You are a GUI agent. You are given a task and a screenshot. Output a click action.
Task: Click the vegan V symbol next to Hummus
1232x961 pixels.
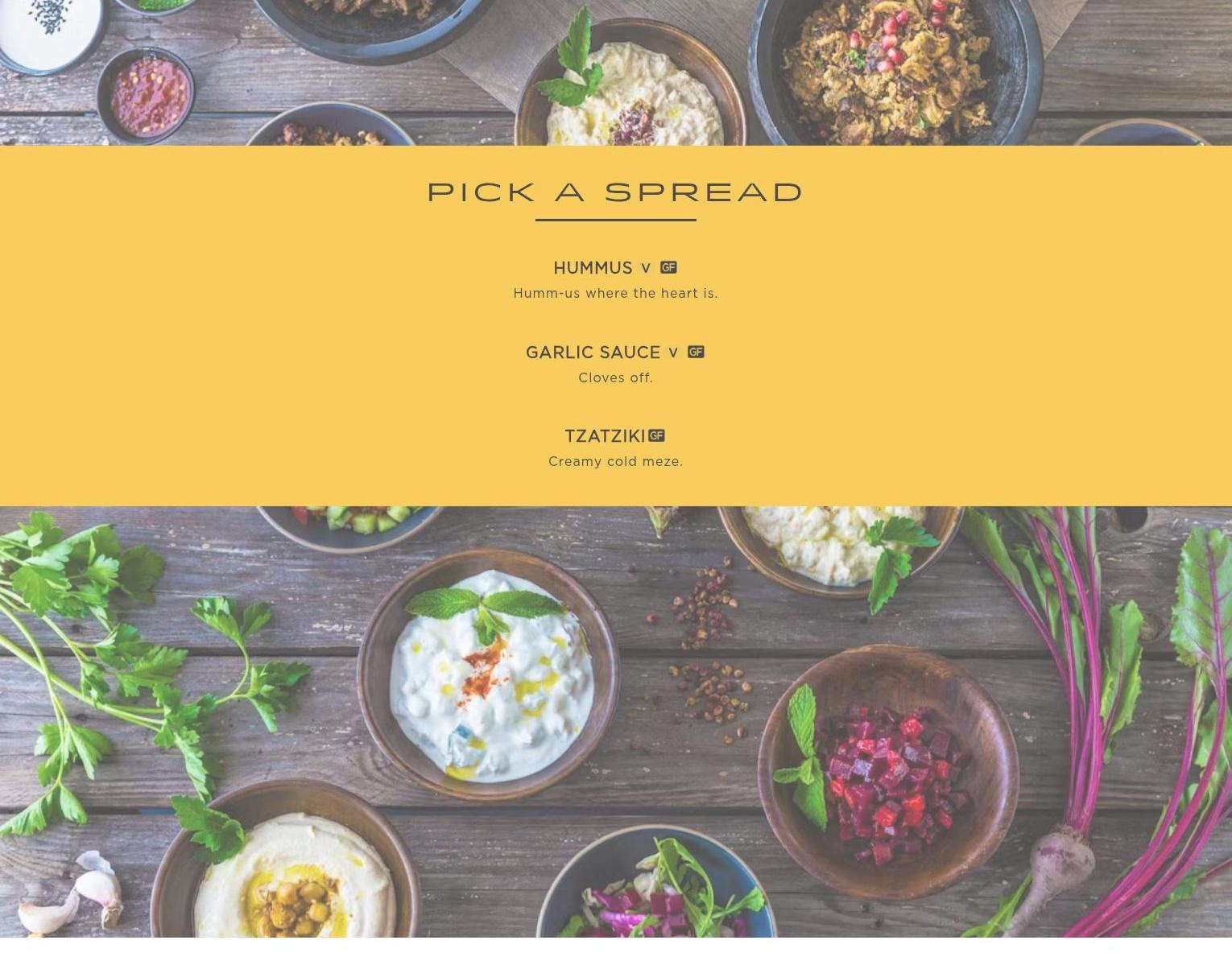(x=646, y=268)
